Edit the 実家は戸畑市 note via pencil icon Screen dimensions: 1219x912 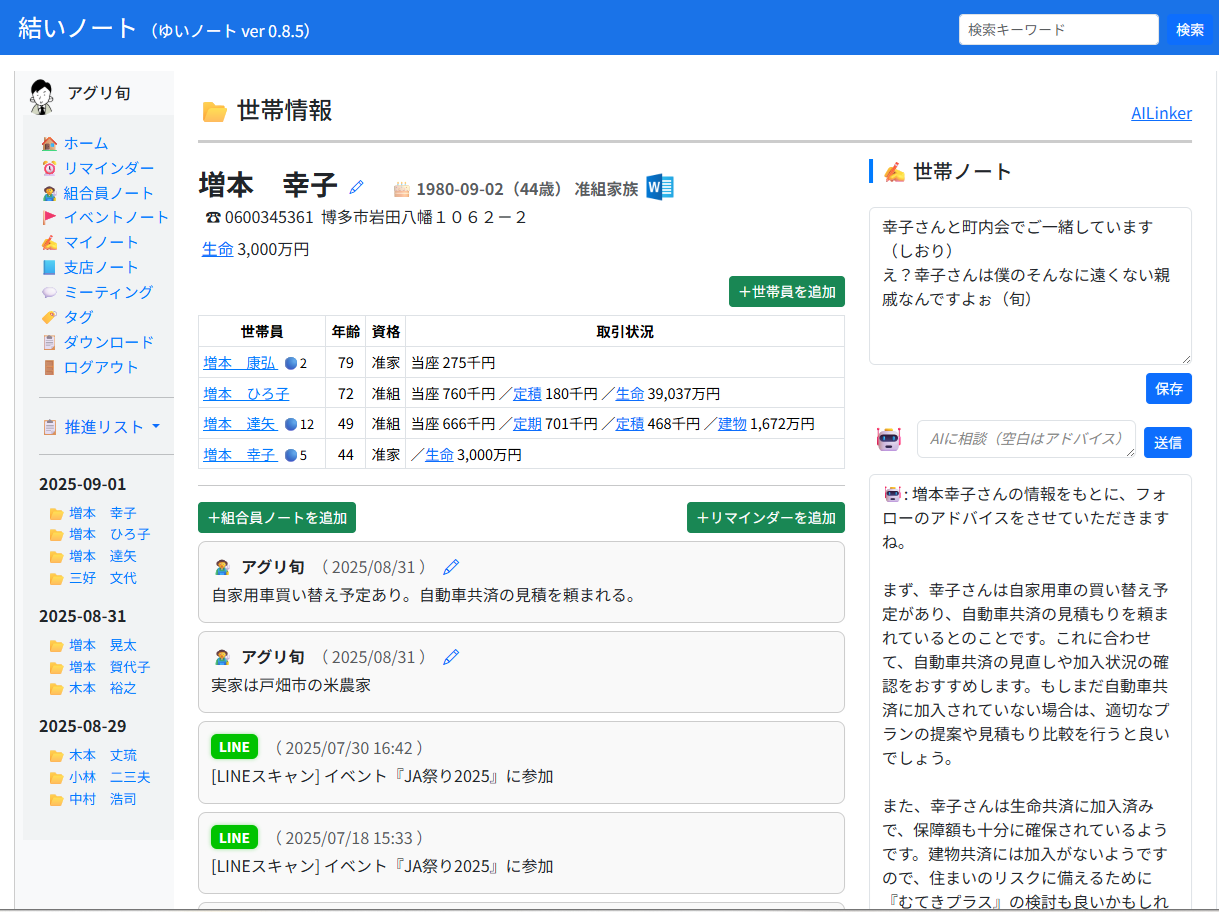(x=451, y=657)
